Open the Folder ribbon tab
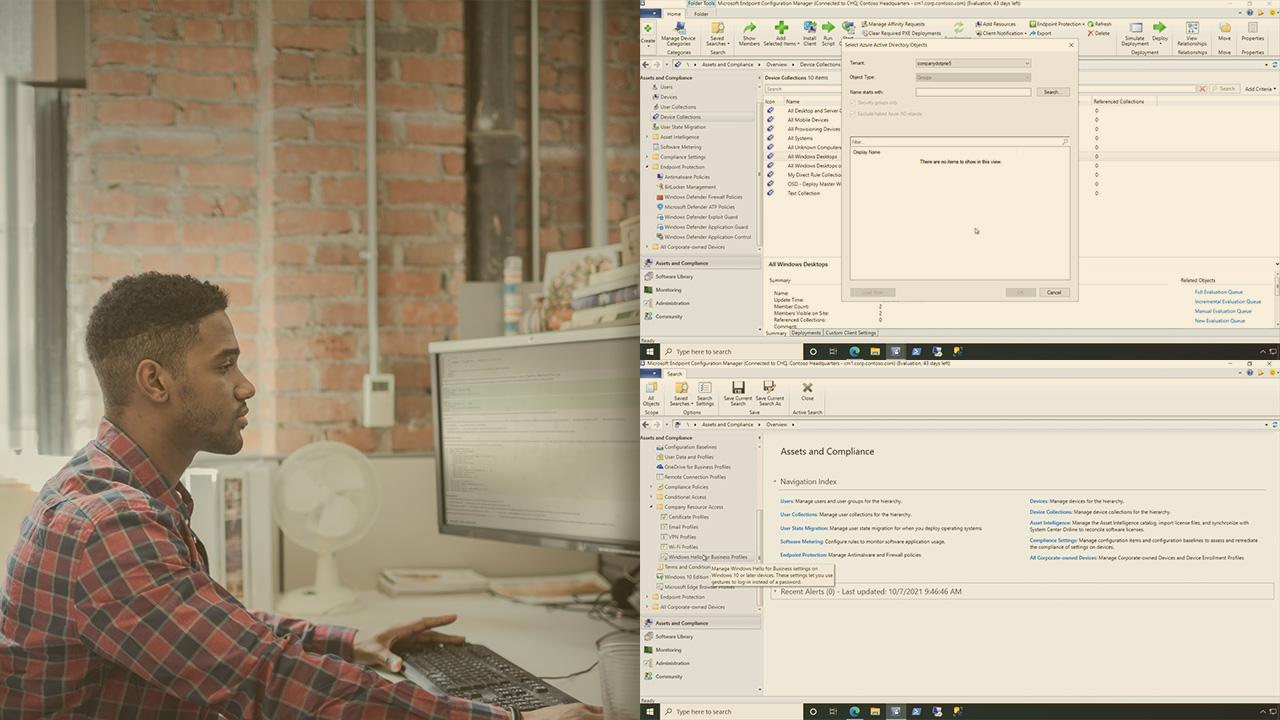Screen dimensions: 1280x720 701,14
